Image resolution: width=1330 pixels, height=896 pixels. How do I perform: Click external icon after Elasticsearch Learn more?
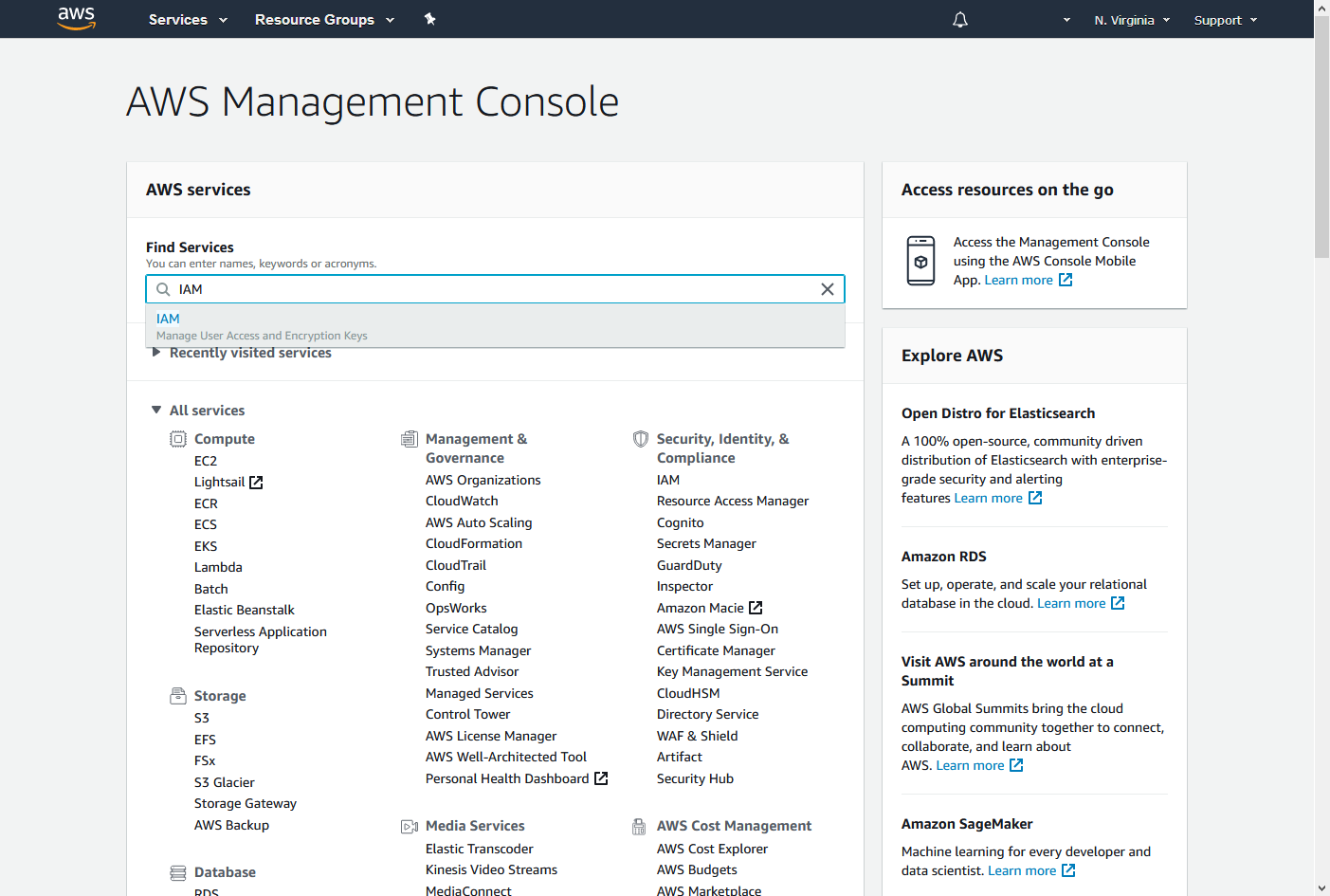(1035, 498)
